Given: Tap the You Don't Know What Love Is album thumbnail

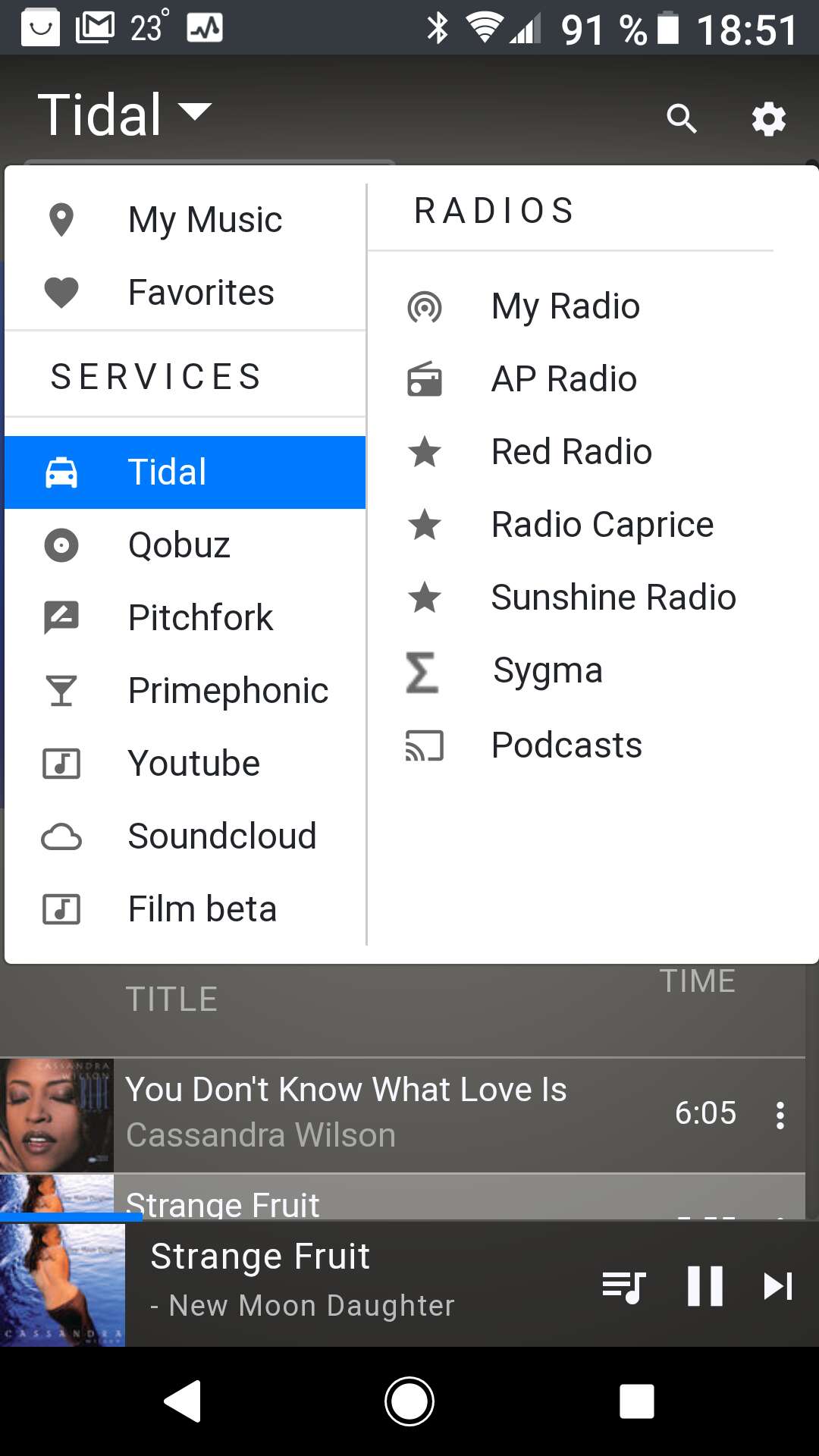Looking at the screenshot, I should (x=57, y=1116).
